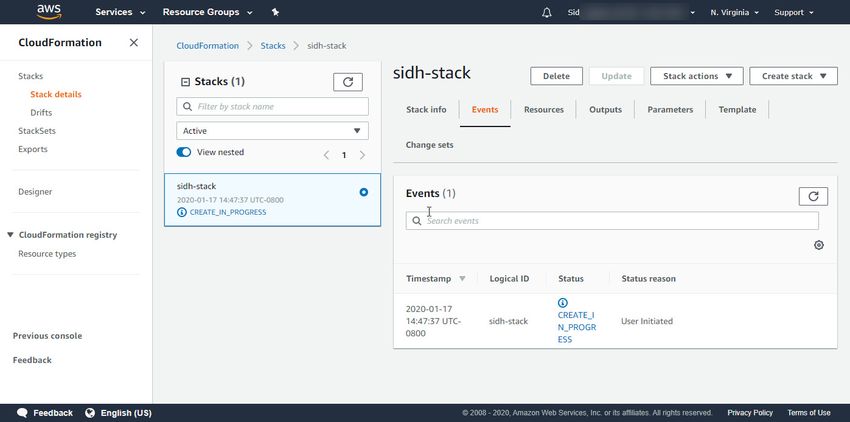Click the info icon in event Status cell
This screenshot has width=850, height=422.
coord(563,303)
